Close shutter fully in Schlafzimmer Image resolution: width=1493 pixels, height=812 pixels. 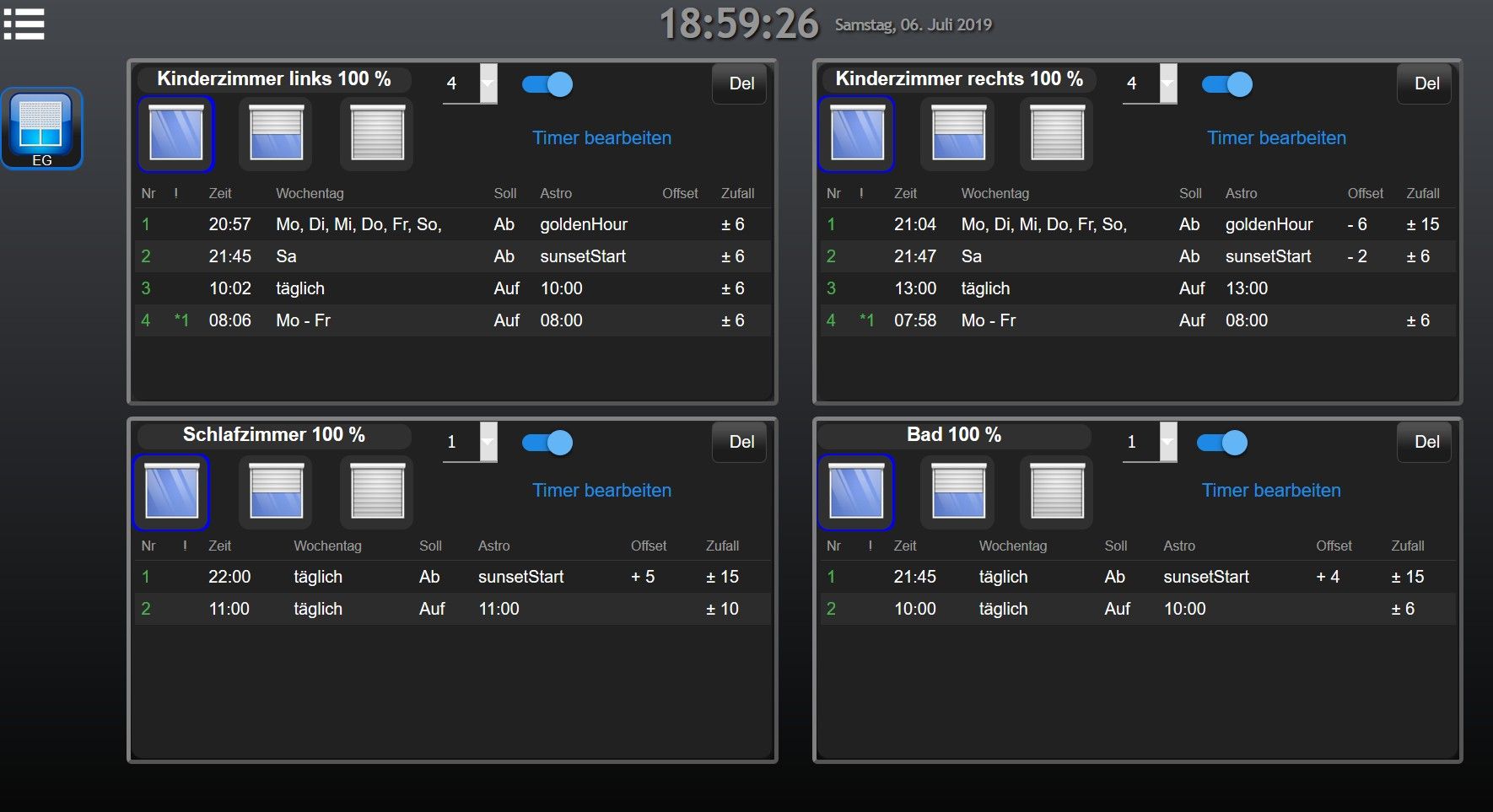coord(377,492)
